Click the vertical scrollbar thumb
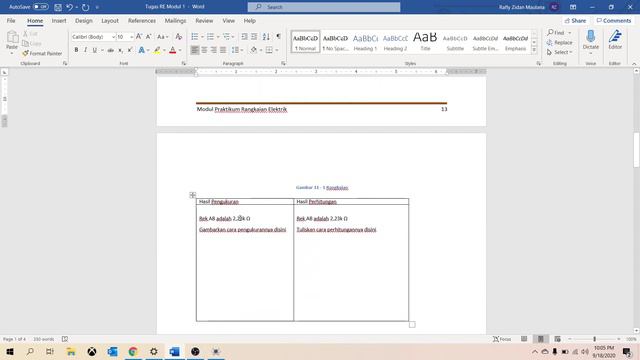 [636, 150]
